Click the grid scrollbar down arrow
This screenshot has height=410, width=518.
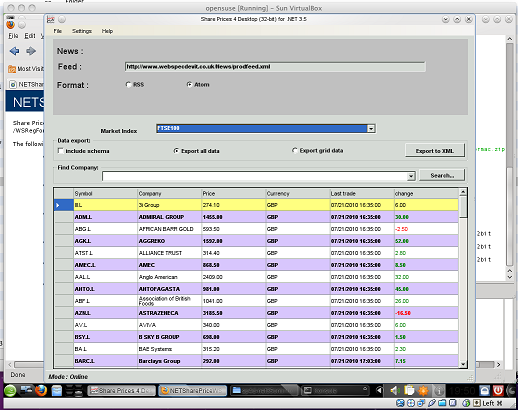coord(463,364)
